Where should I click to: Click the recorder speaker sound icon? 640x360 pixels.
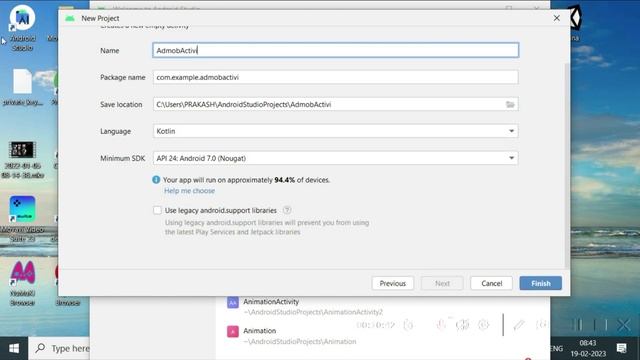point(462,324)
